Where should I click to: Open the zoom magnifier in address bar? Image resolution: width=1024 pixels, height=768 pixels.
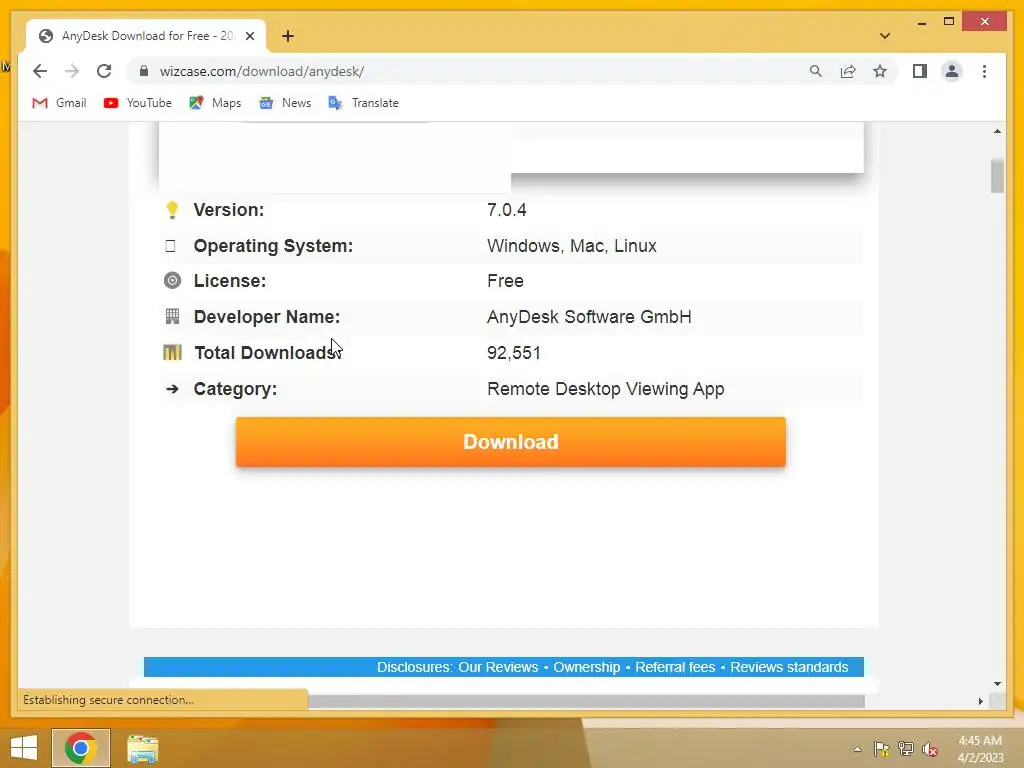tap(816, 71)
